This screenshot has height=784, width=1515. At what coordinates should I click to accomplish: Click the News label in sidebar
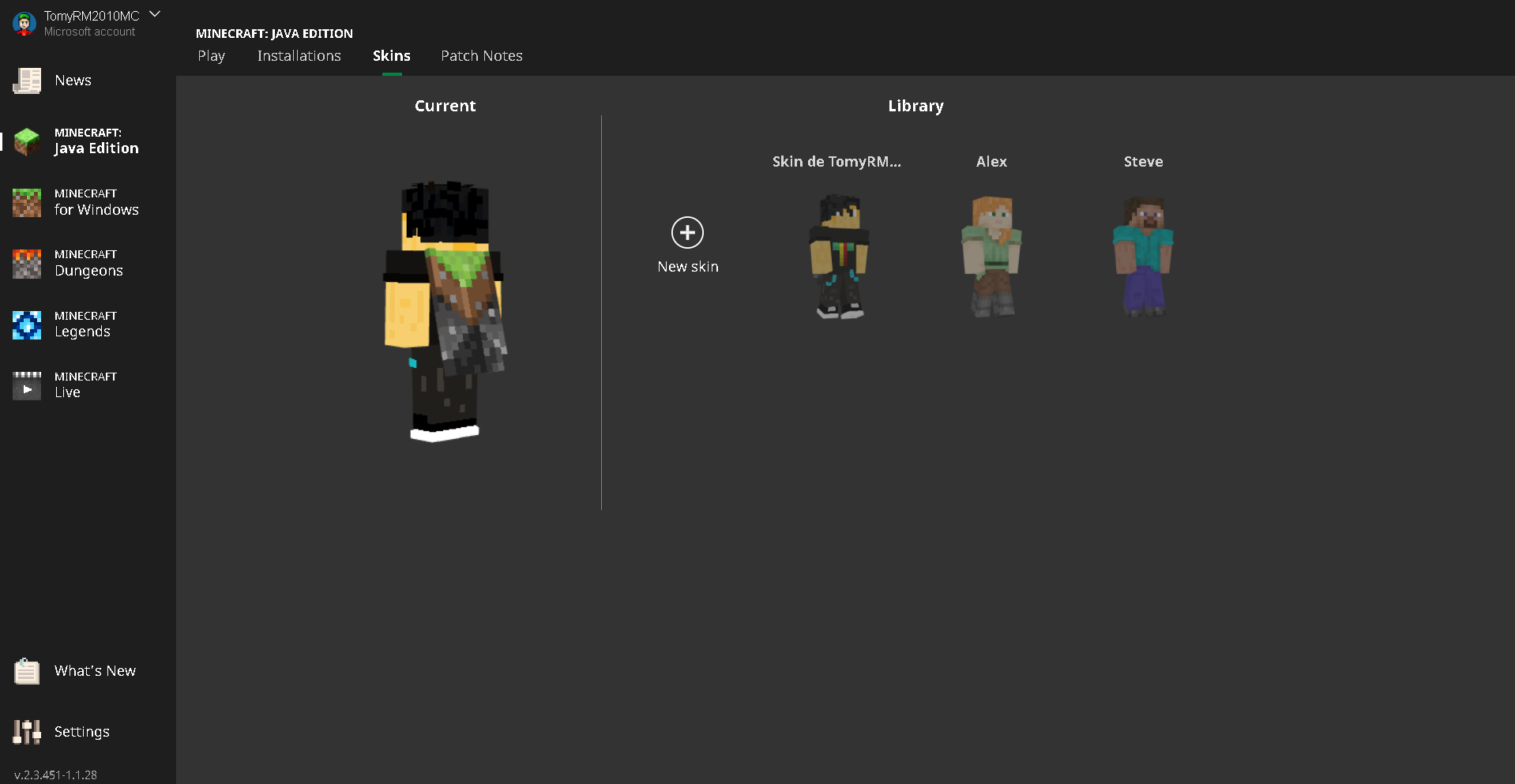[x=73, y=81]
